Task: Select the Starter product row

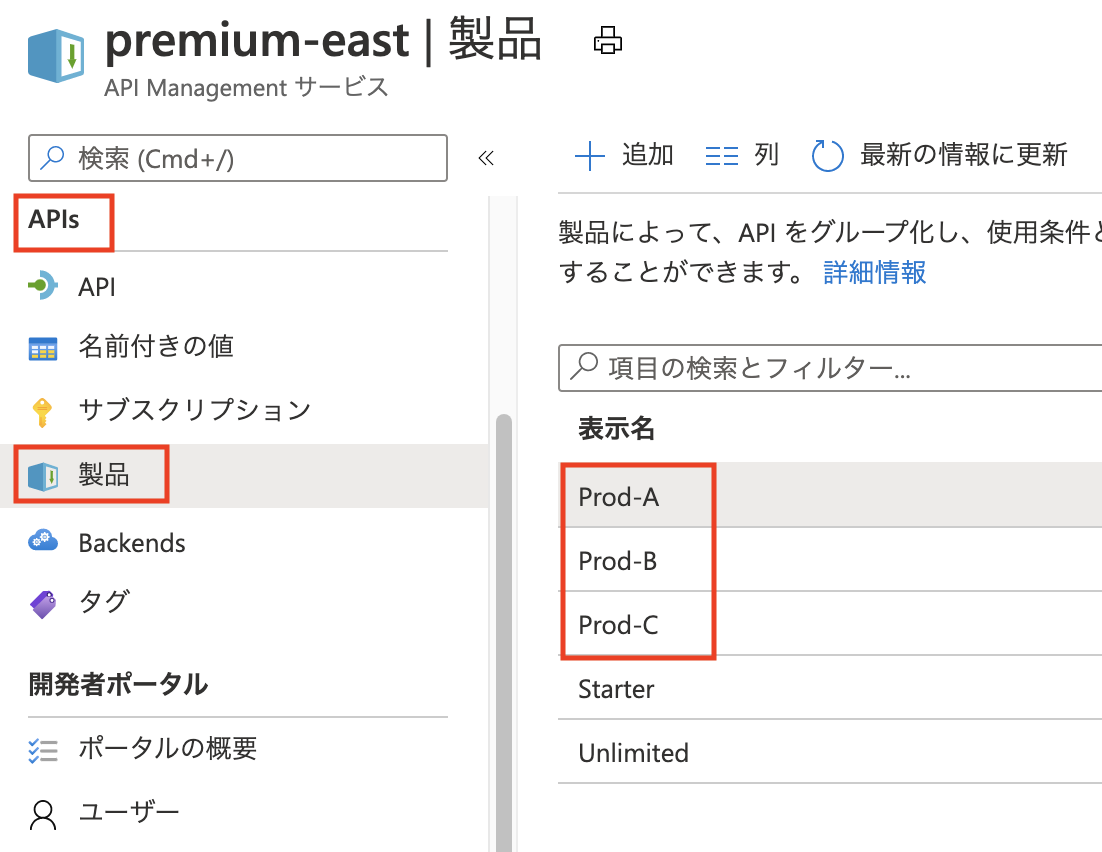Action: (830, 688)
